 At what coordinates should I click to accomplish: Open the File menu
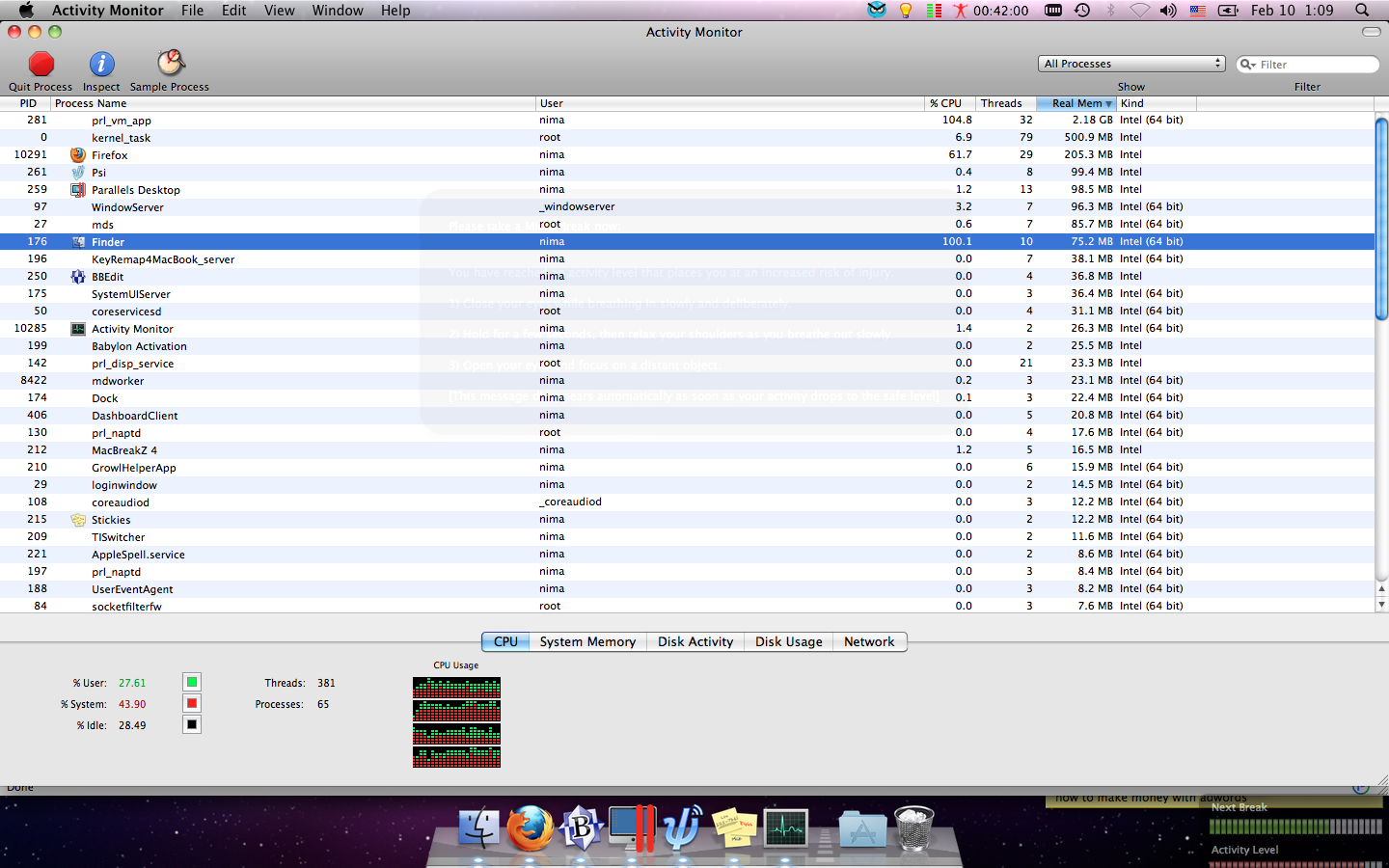tap(192, 11)
